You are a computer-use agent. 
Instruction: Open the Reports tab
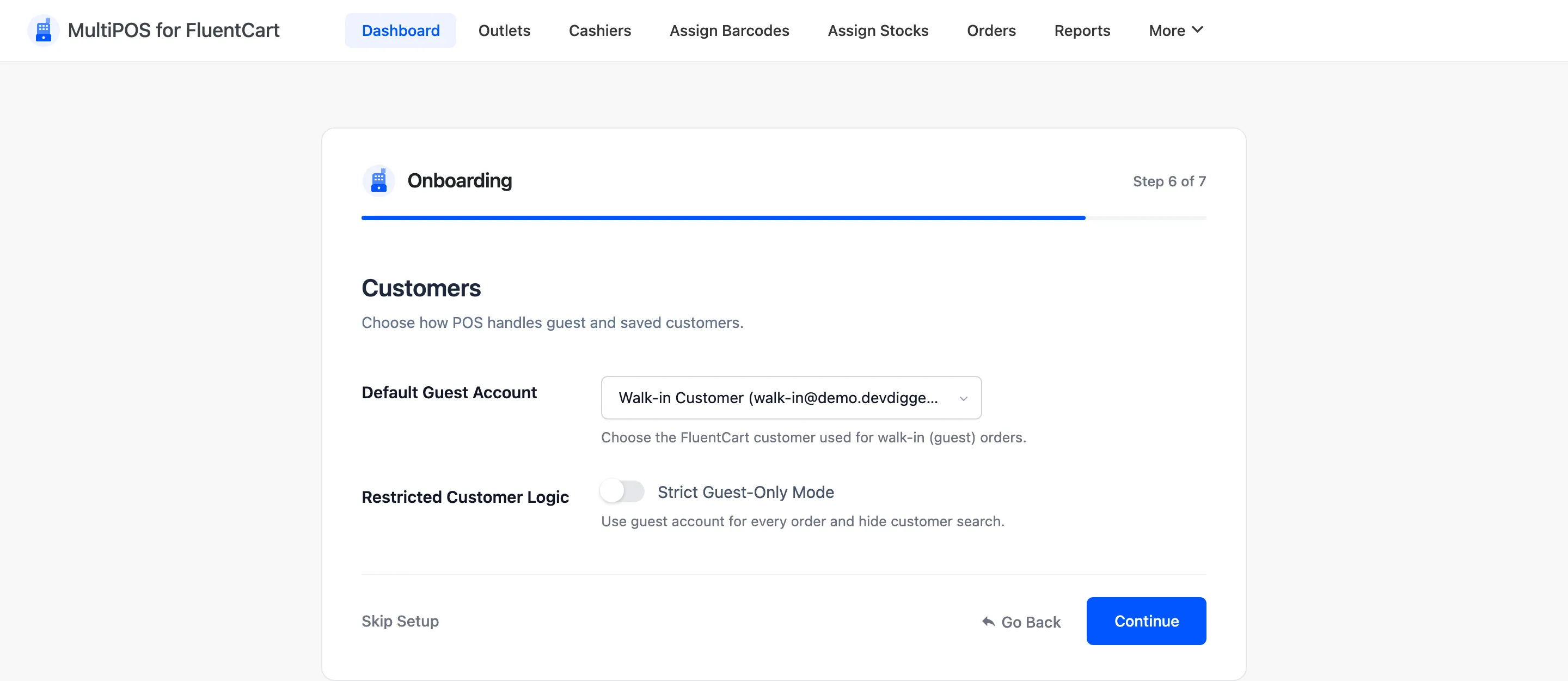[x=1082, y=31]
